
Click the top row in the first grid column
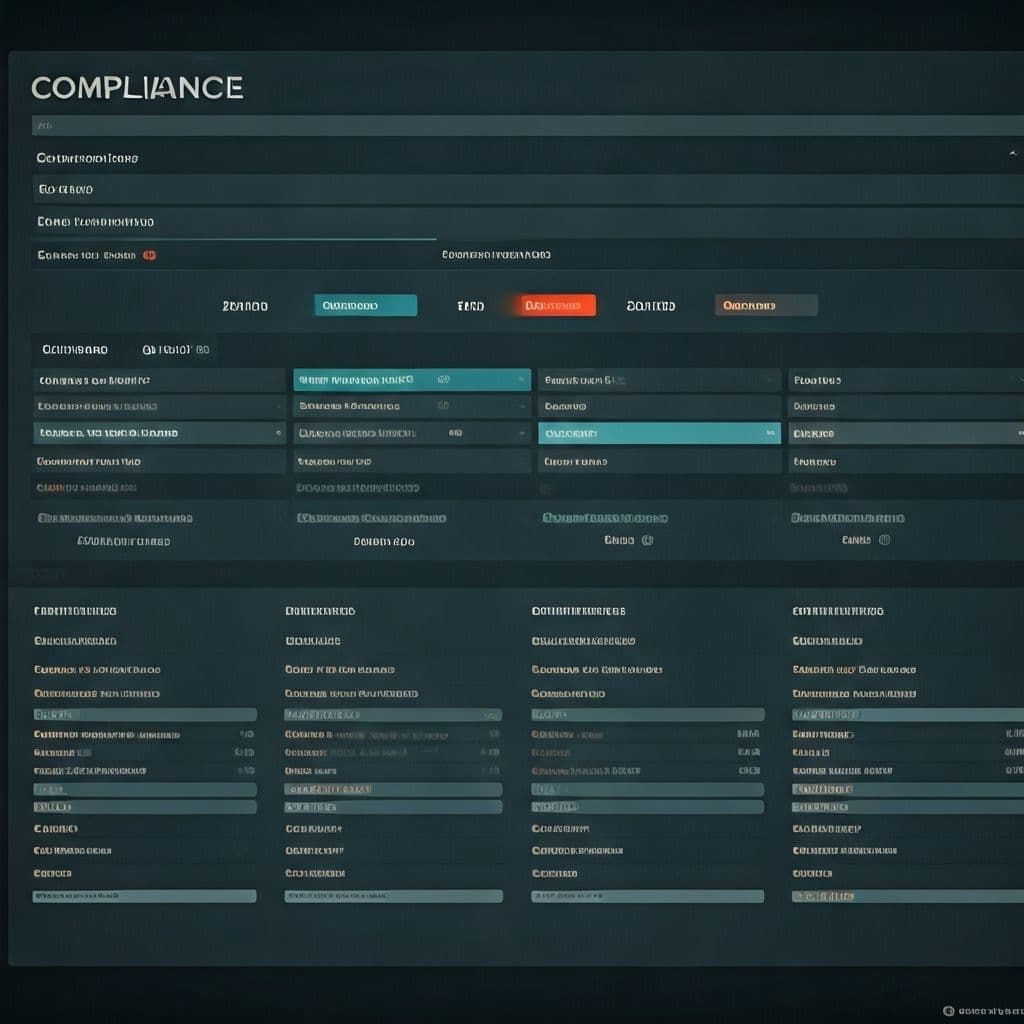point(158,380)
